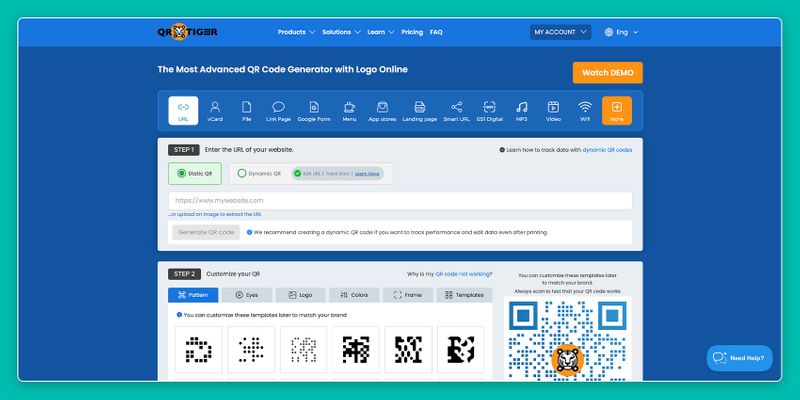The width and height of the screenshot is (800, 400).
Task: Select the fifth pattern thumbnail
Action: pos(409,349)
